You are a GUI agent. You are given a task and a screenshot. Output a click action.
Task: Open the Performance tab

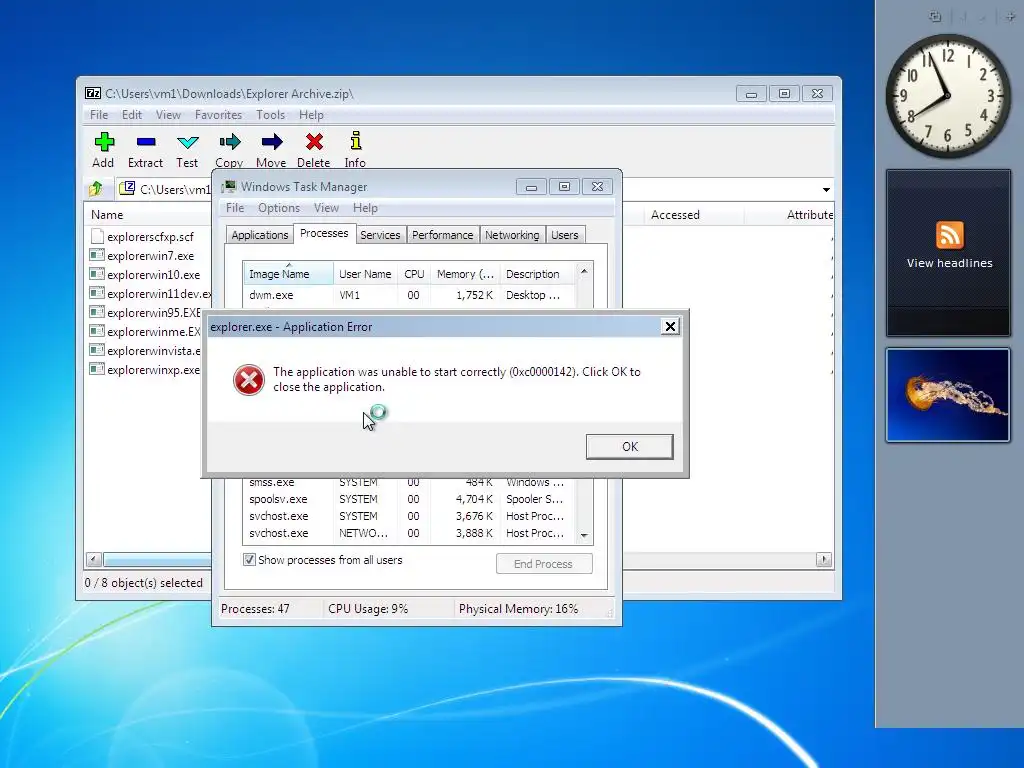click(x=442, y=235)
